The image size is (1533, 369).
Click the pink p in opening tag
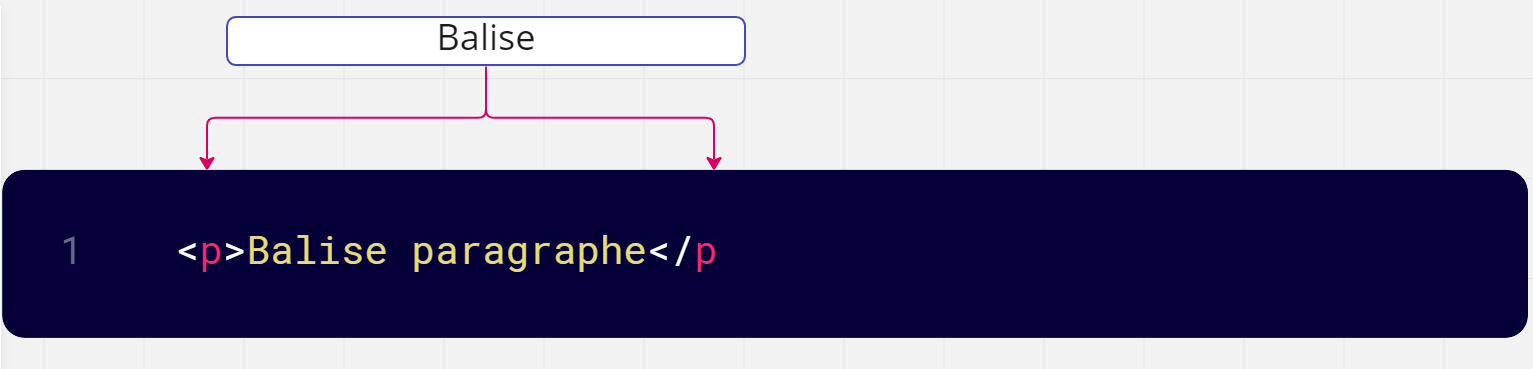tap(211, 254)
